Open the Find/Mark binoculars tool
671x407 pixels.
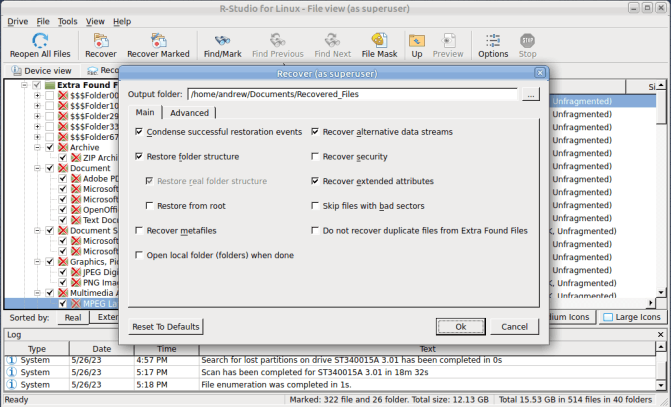(223, 41)
